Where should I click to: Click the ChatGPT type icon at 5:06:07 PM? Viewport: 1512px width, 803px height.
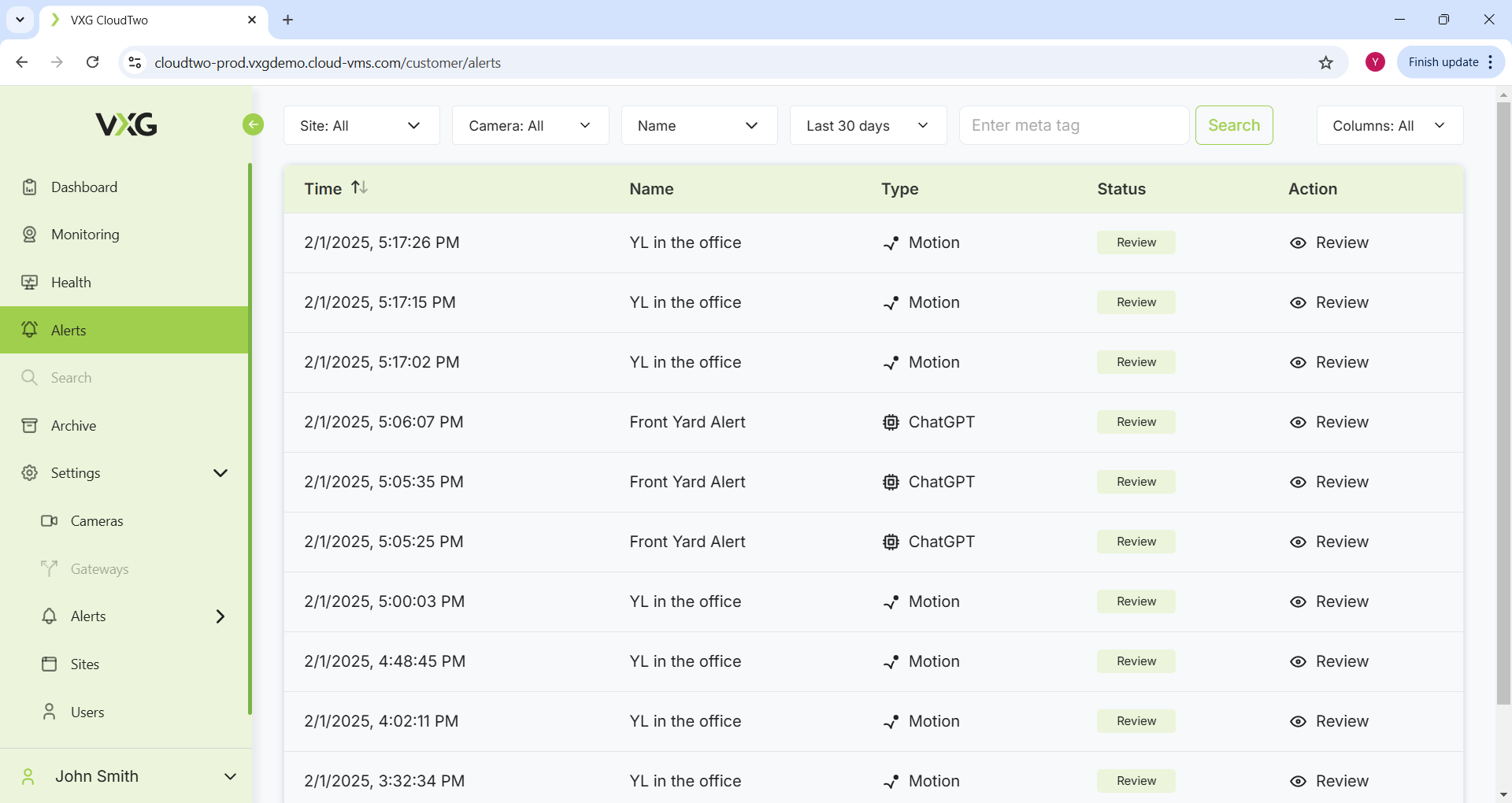(x=891, y=423)
